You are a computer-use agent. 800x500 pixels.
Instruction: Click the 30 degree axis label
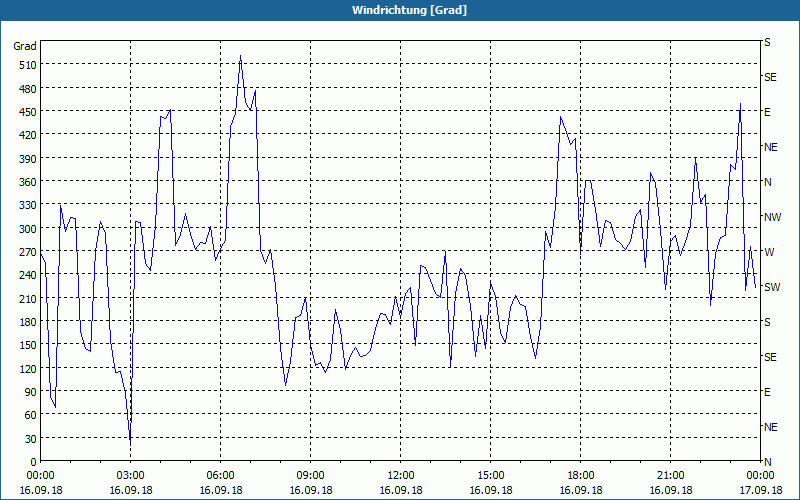click(31, 438)
